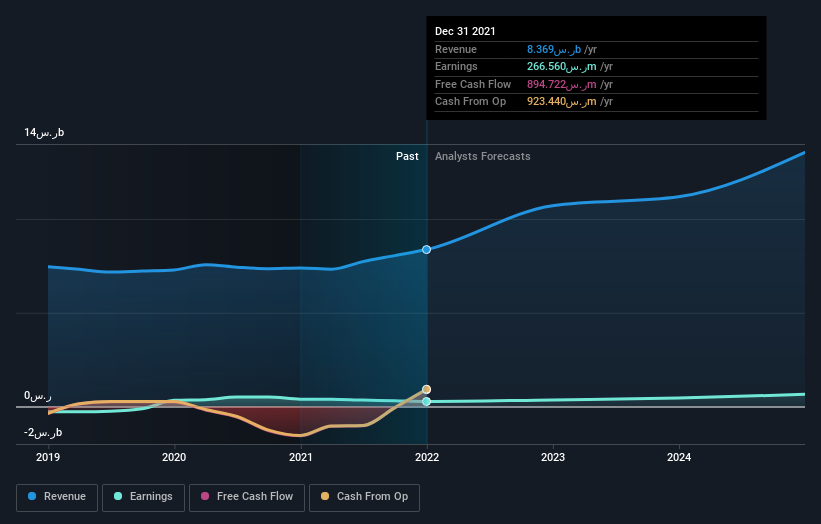The image size is (821, 524).
Task: Click the 14 y-axis top label
Action: [44, 132]
